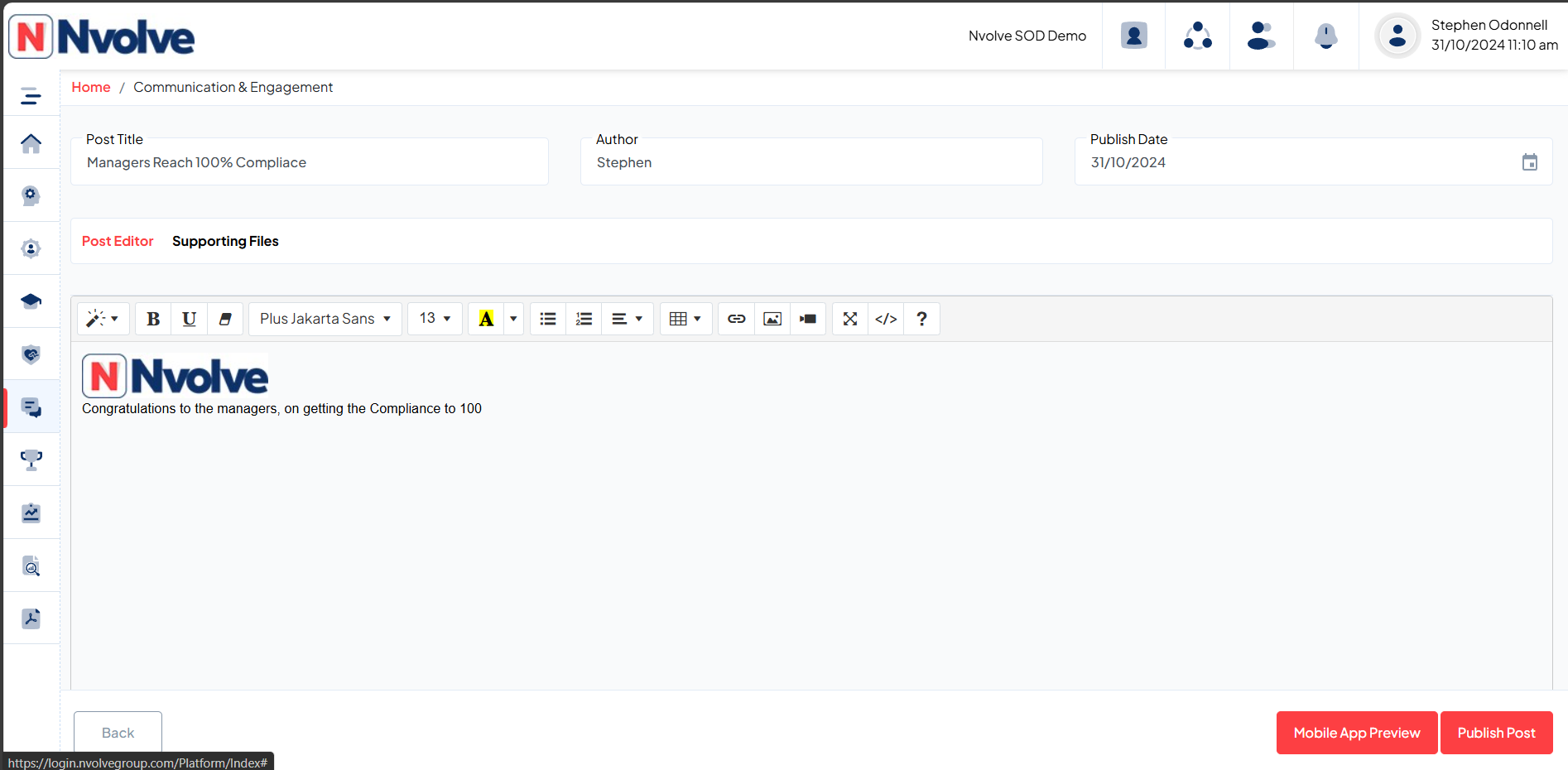Apply the yellow highlight text color
1568x770 pixels.
pyautogui.click(x=486, y=319)
